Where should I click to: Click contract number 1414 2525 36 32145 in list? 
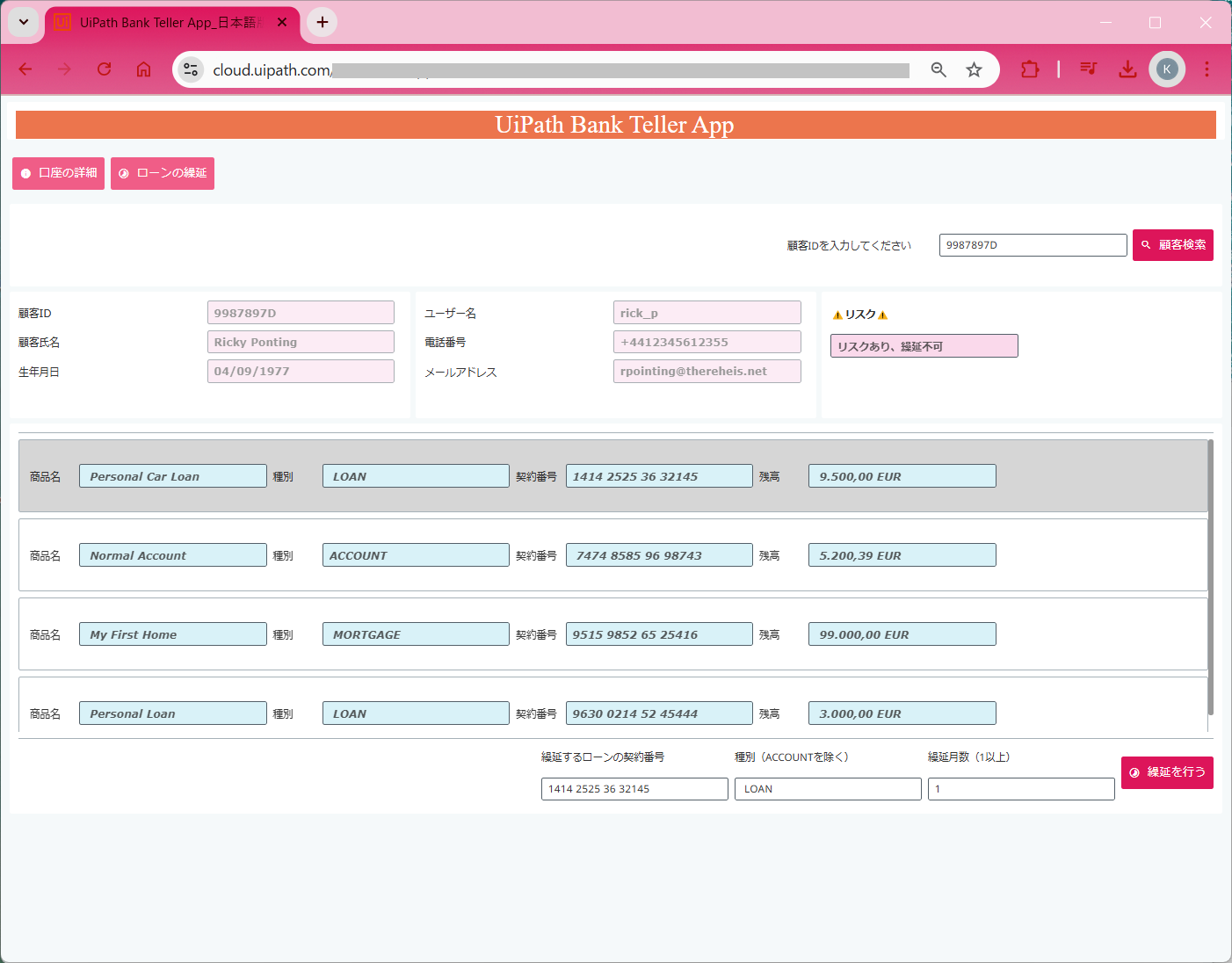click(x=659, y=476)
